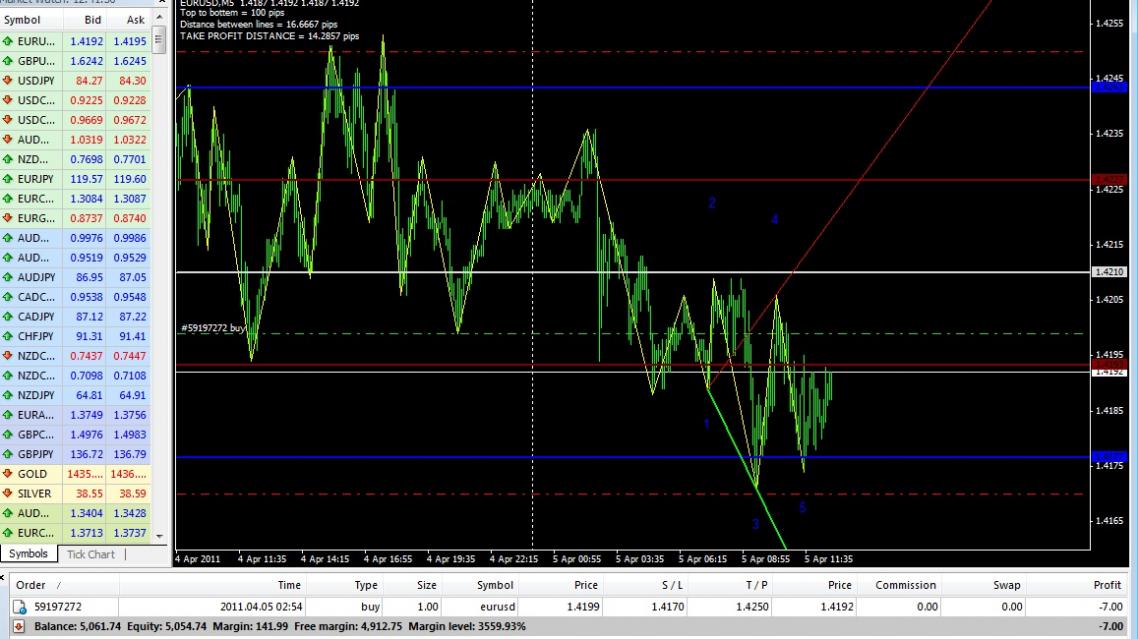
Task: Click the icon beside the Balance summary row
Action: (x=19, y=627)
